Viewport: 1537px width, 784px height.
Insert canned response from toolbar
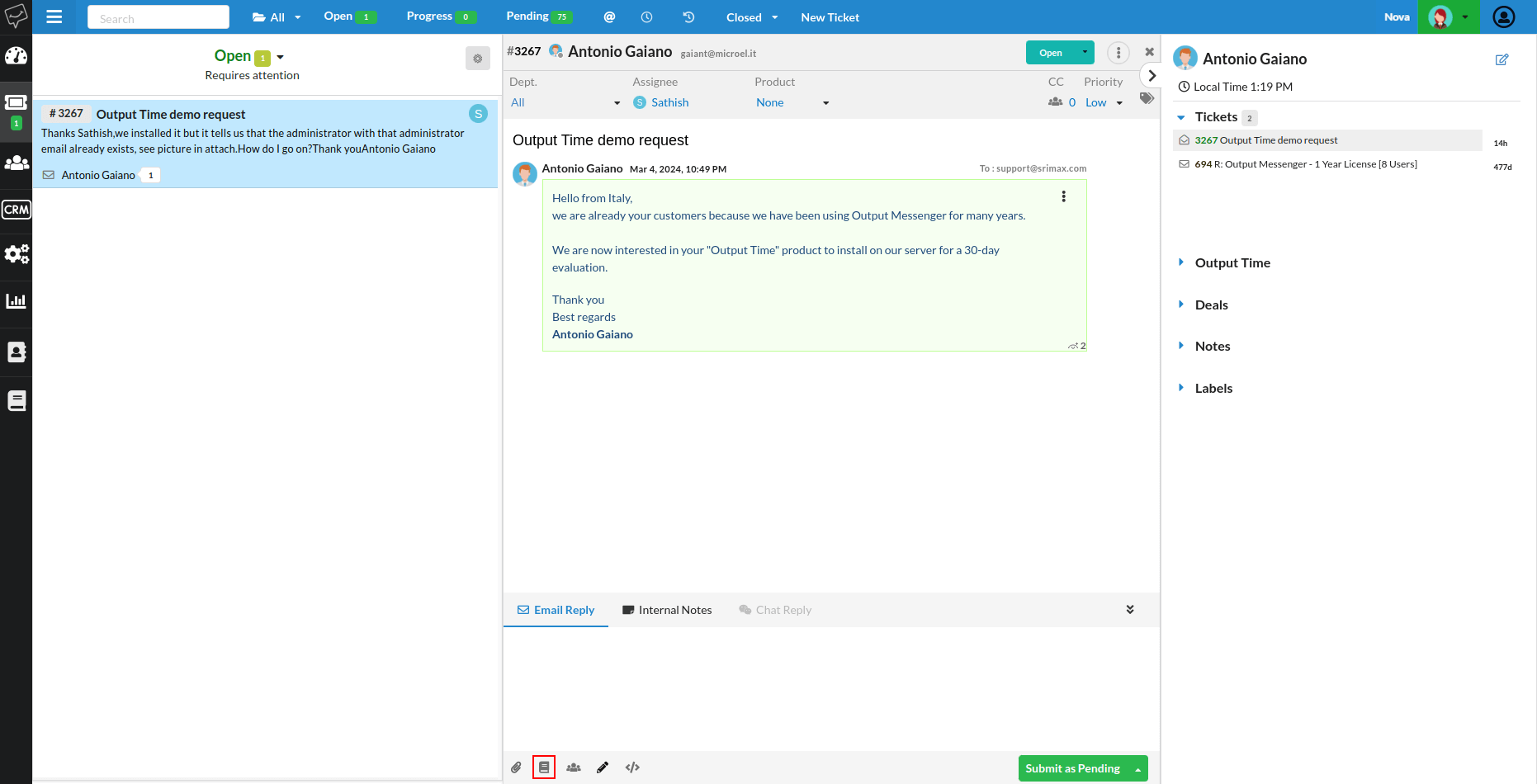click(544, 767)
